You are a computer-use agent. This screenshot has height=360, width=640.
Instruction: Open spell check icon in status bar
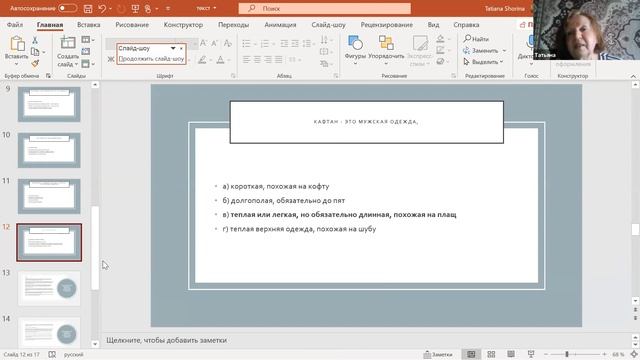pyautogui.click(x=52, y=354)
